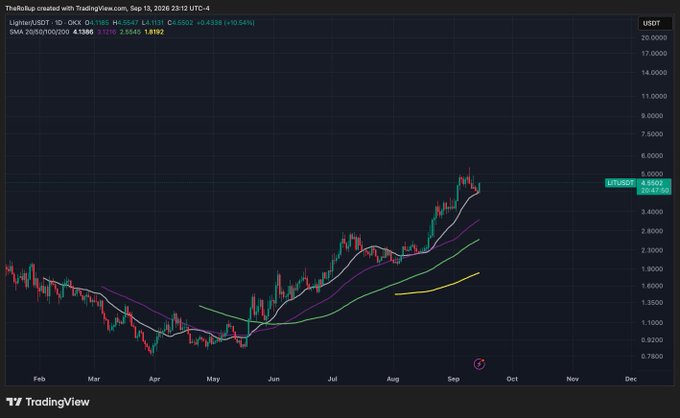Click the 17.0000 price axis label

coord(654,53)
